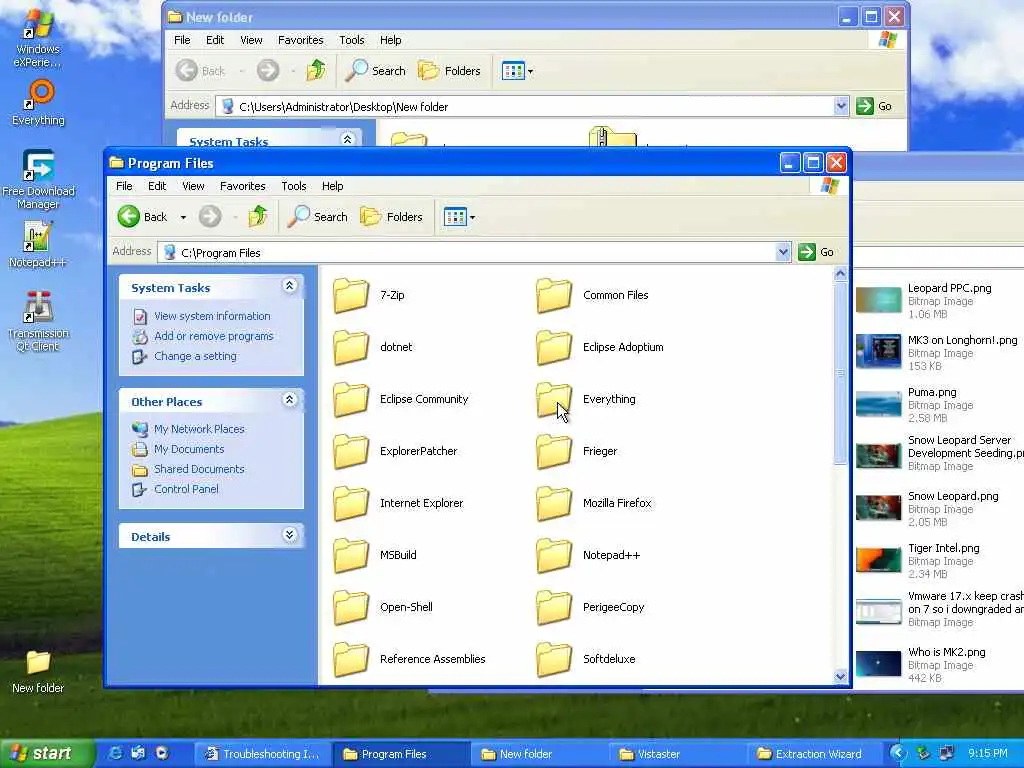Screen dimensions: 1024x768
Task: Open Shared Documents link
Action: (199, 470)
